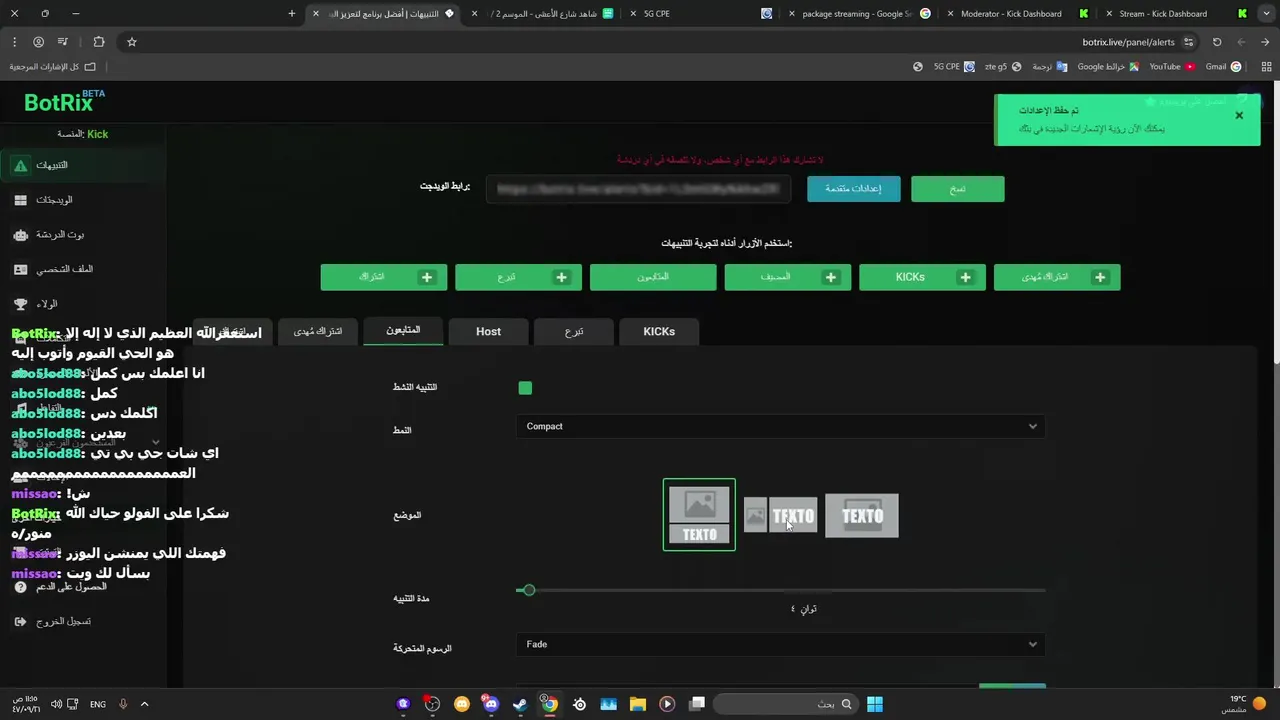Test the المضيف alert button
This screenshot has width=1280, height=720.
pos(788,277)
